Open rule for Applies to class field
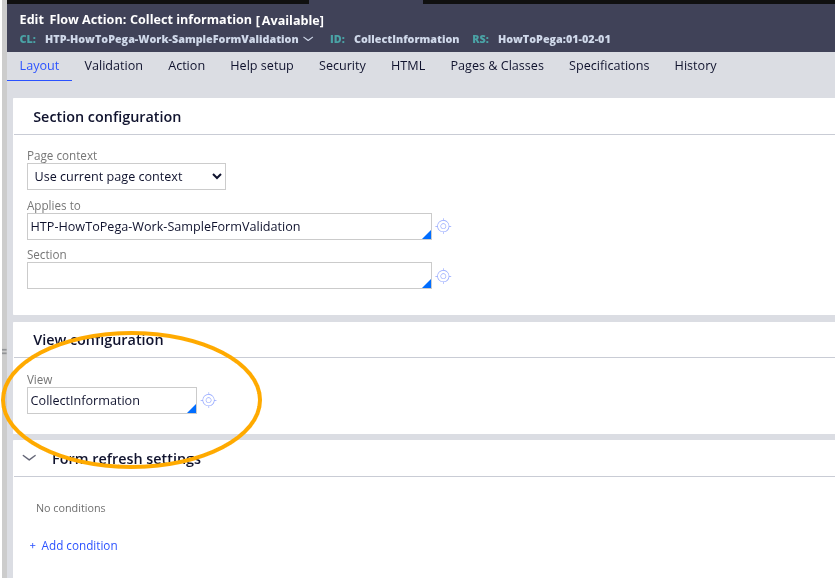This screenshot has height=578, width=835. (x=443, y=226)
